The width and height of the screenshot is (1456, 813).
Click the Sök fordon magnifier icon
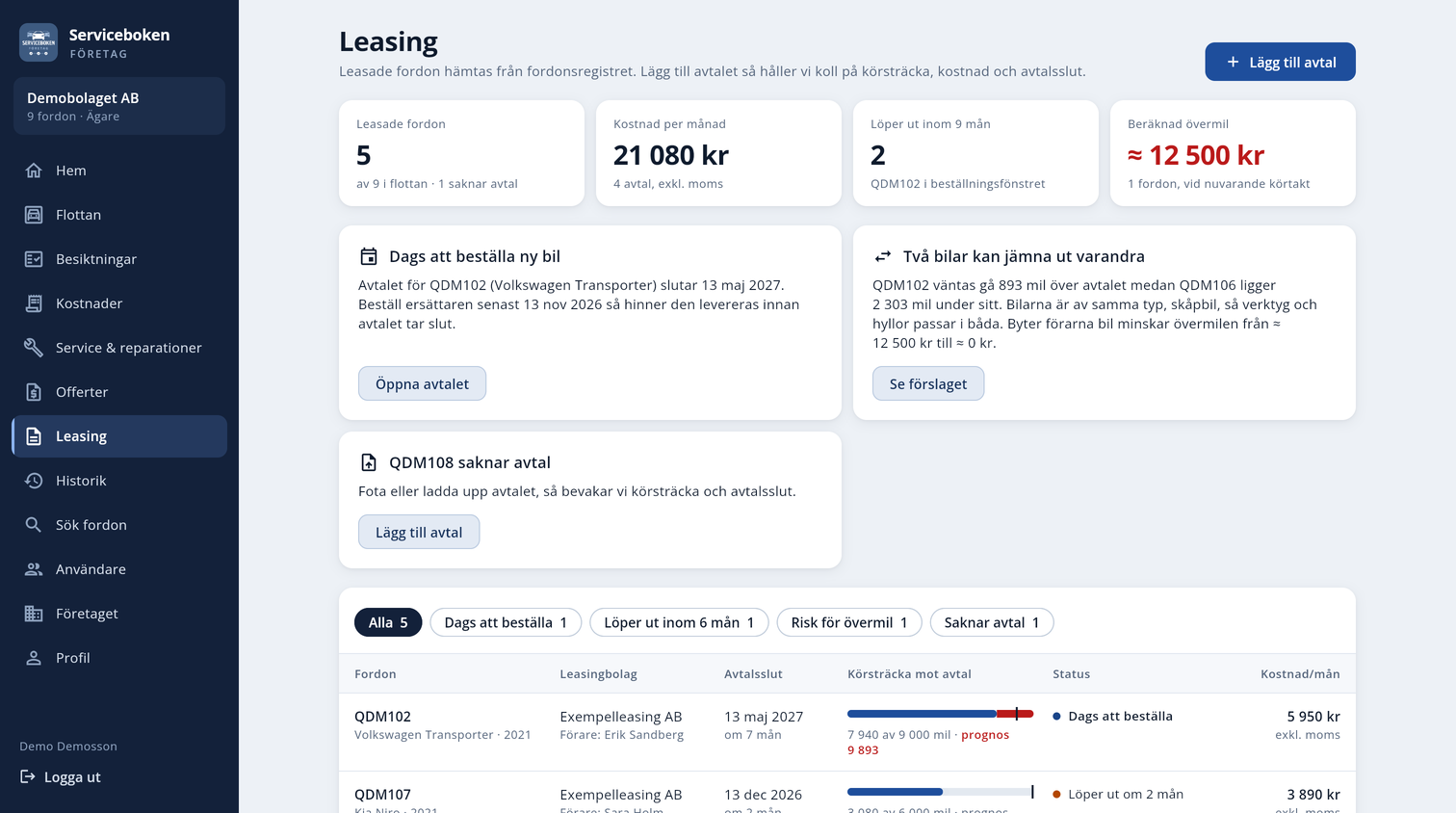click(34, 525)
